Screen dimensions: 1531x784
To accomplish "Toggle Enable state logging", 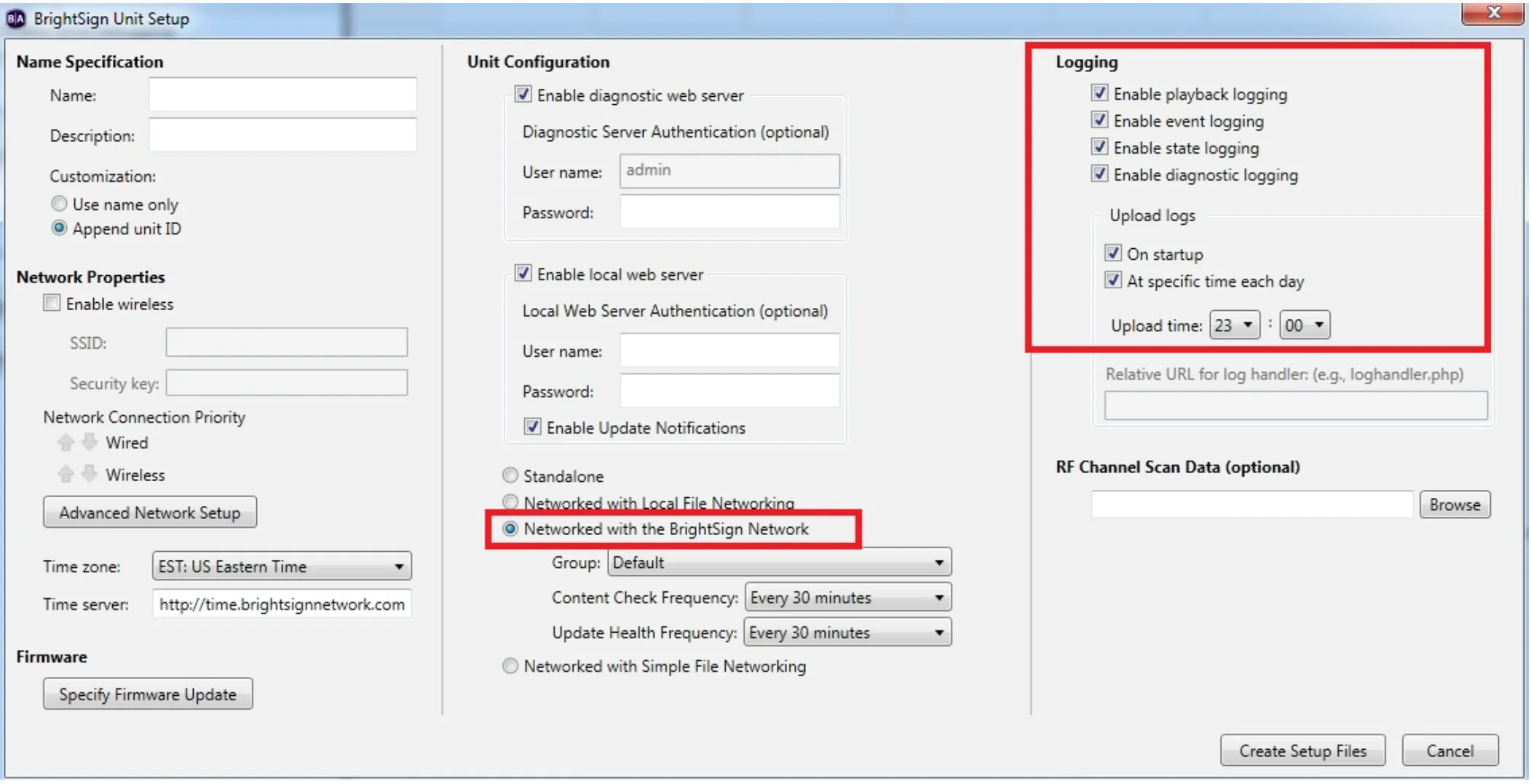I will coord(1099,147).
